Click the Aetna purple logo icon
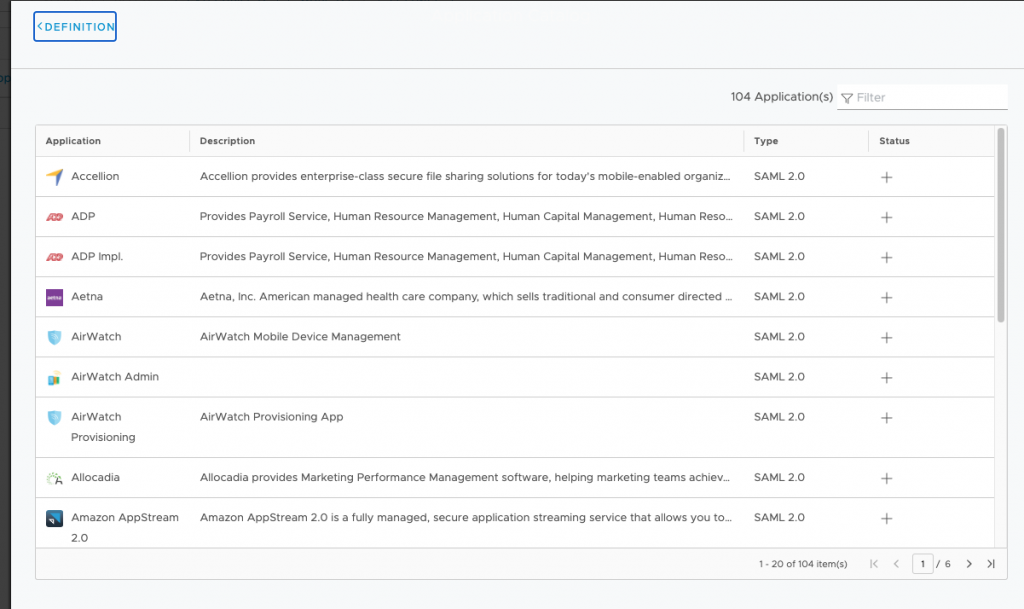Viewport: 1024px width, 609px height. (55, 297)
